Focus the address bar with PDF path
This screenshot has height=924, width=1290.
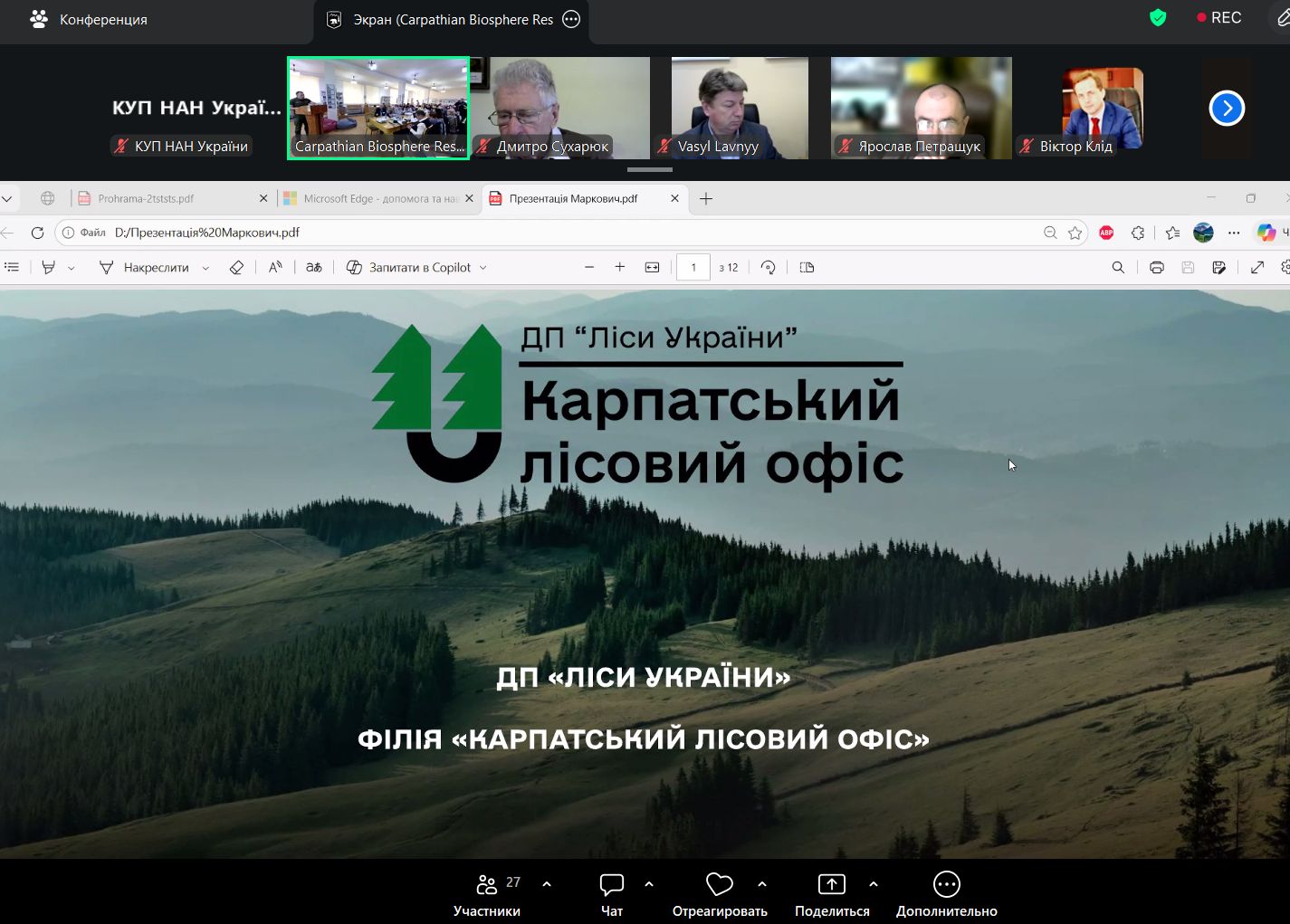(570, 233)
